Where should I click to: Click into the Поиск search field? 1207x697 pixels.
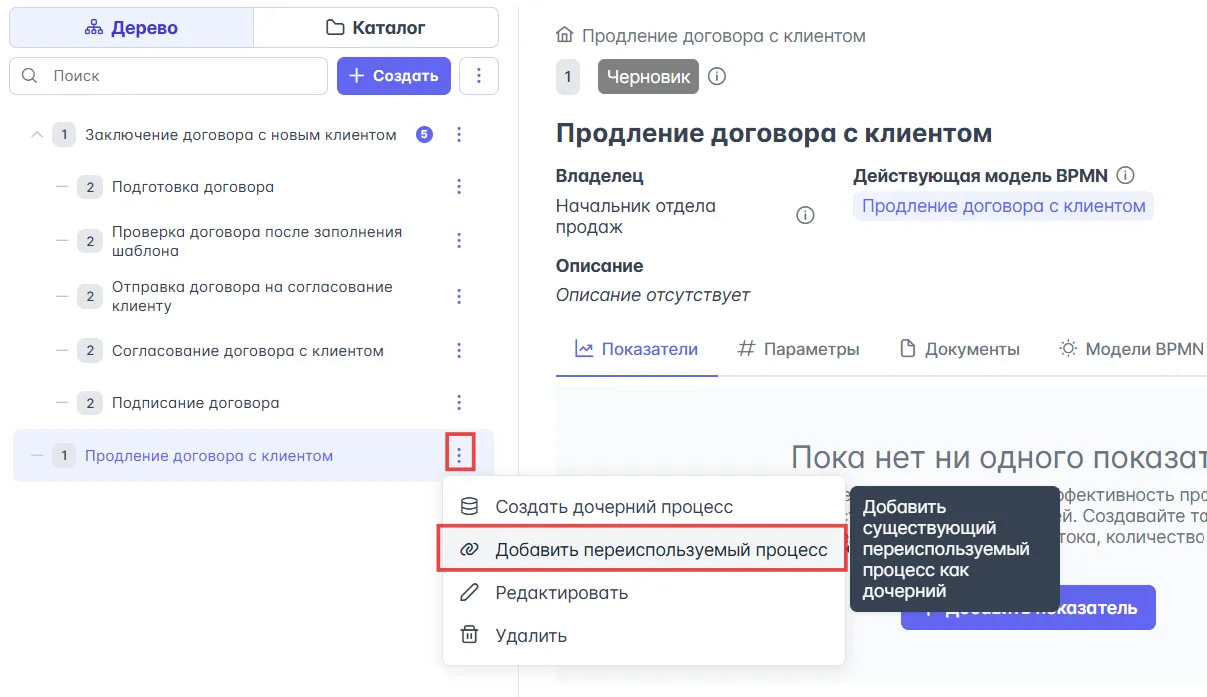coord(180,76)
